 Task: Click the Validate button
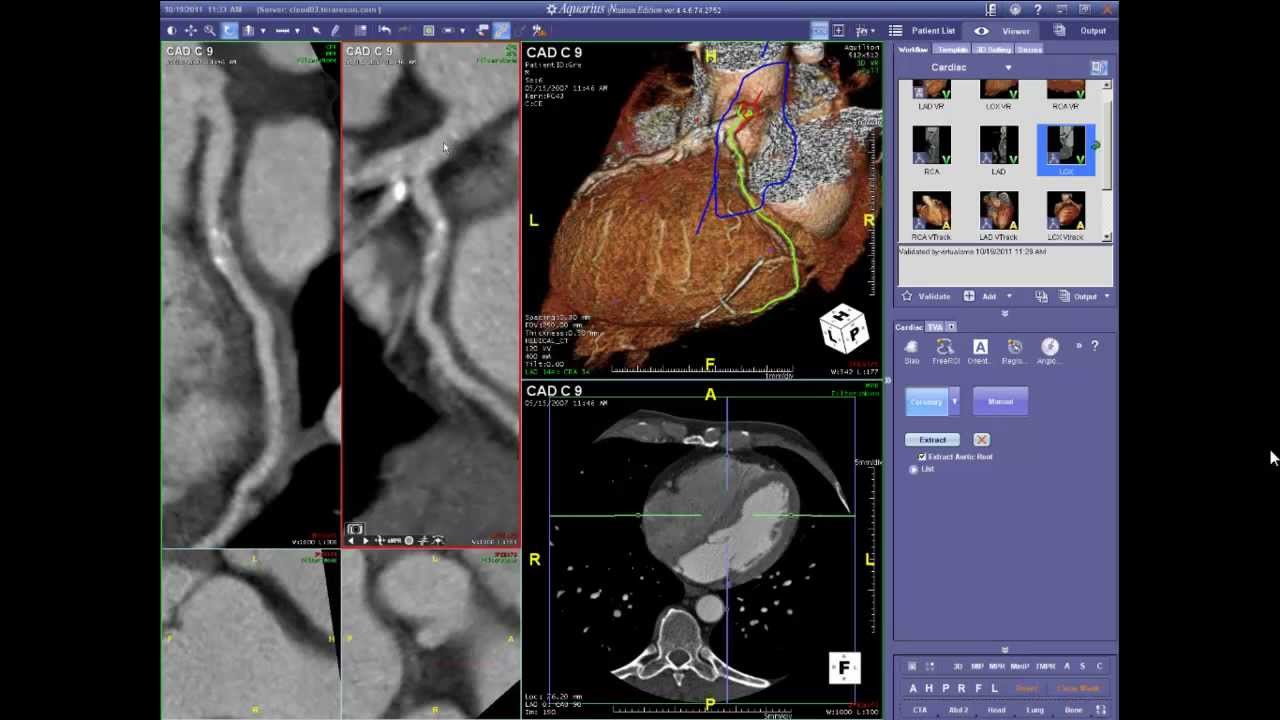(926, 296)
